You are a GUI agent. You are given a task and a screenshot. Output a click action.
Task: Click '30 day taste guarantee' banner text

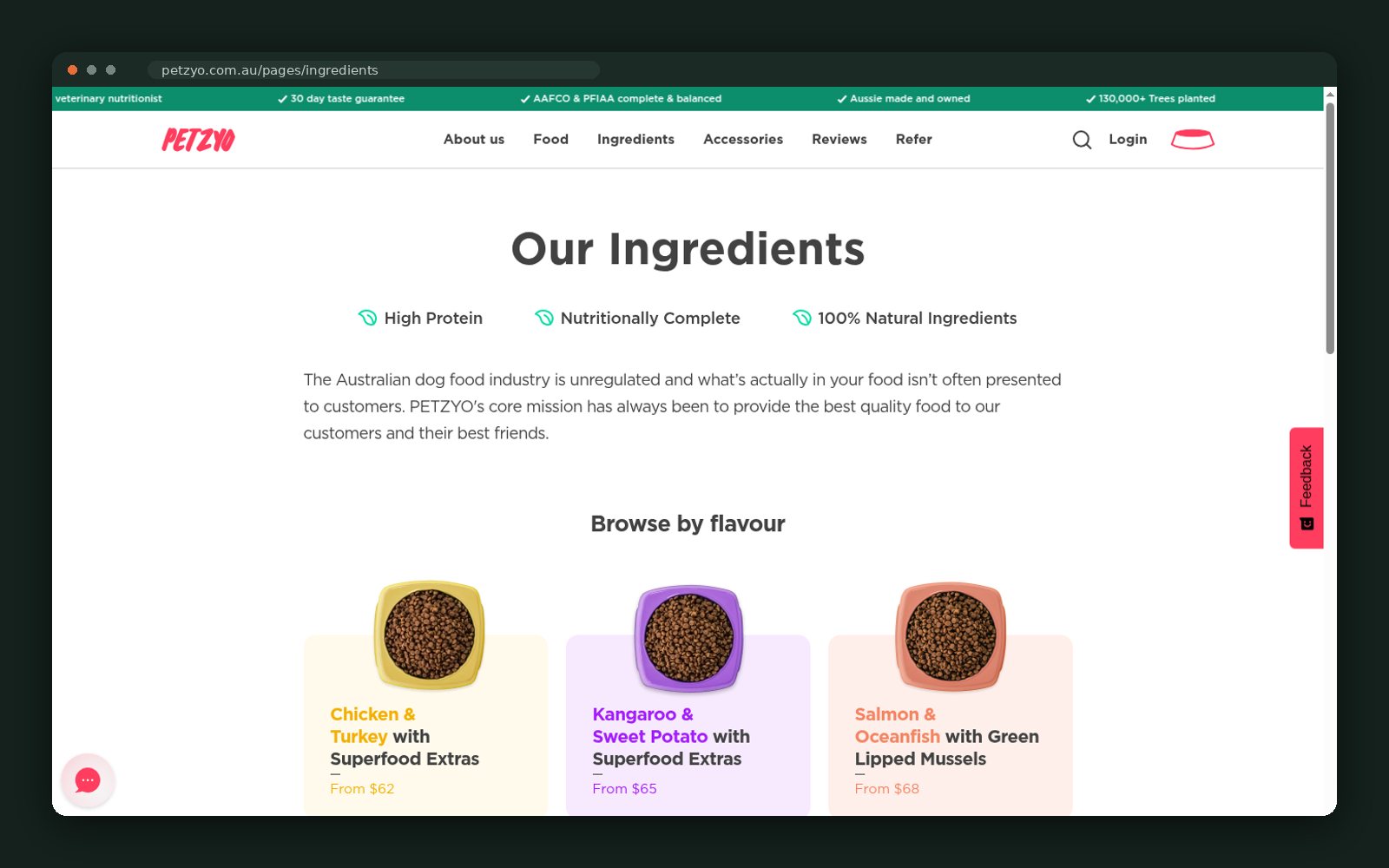point(347,99)
